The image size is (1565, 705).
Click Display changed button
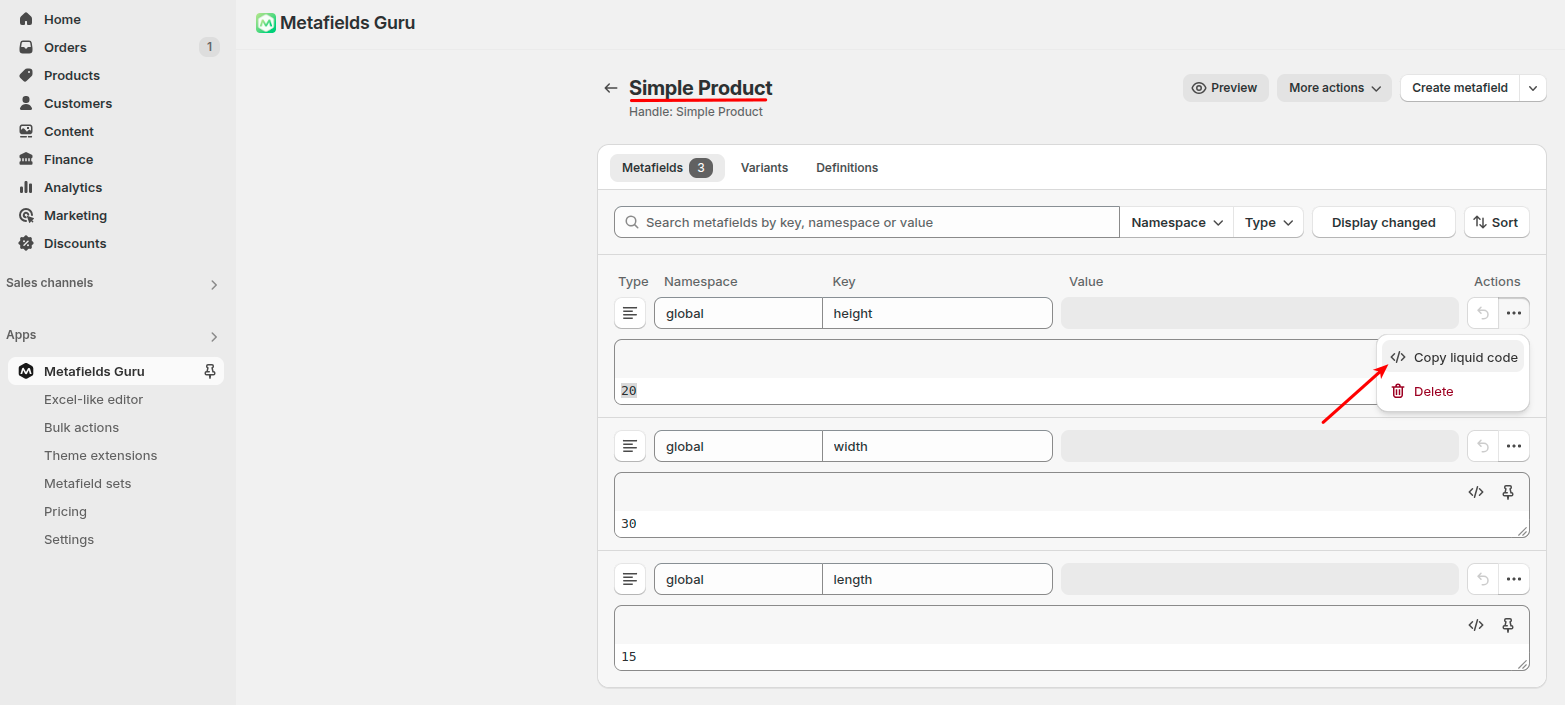(1384, 223)
